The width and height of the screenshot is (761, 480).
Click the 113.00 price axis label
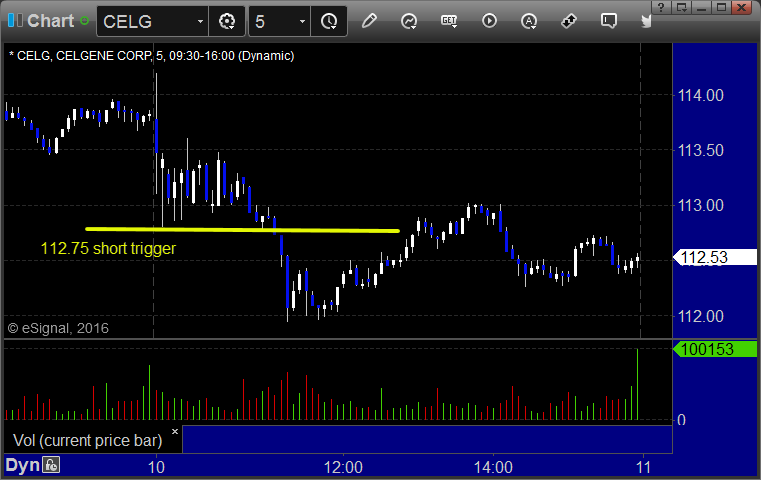pos(700,205)
